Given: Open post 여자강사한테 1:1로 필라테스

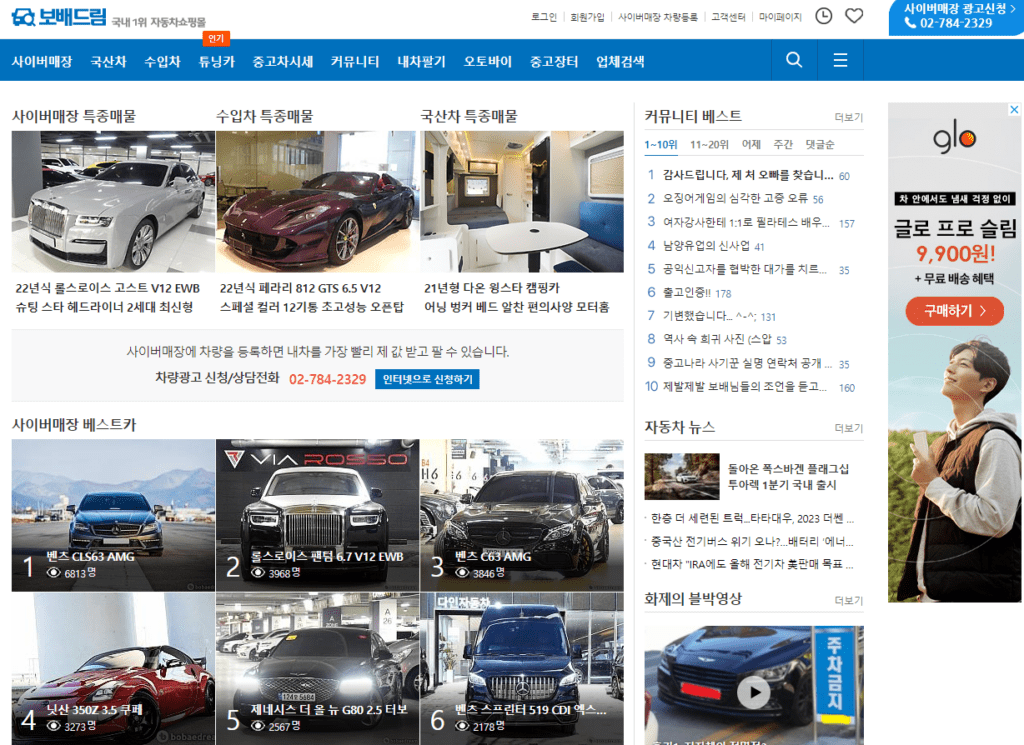Looking at the screenshot, I should pos(746,222).
